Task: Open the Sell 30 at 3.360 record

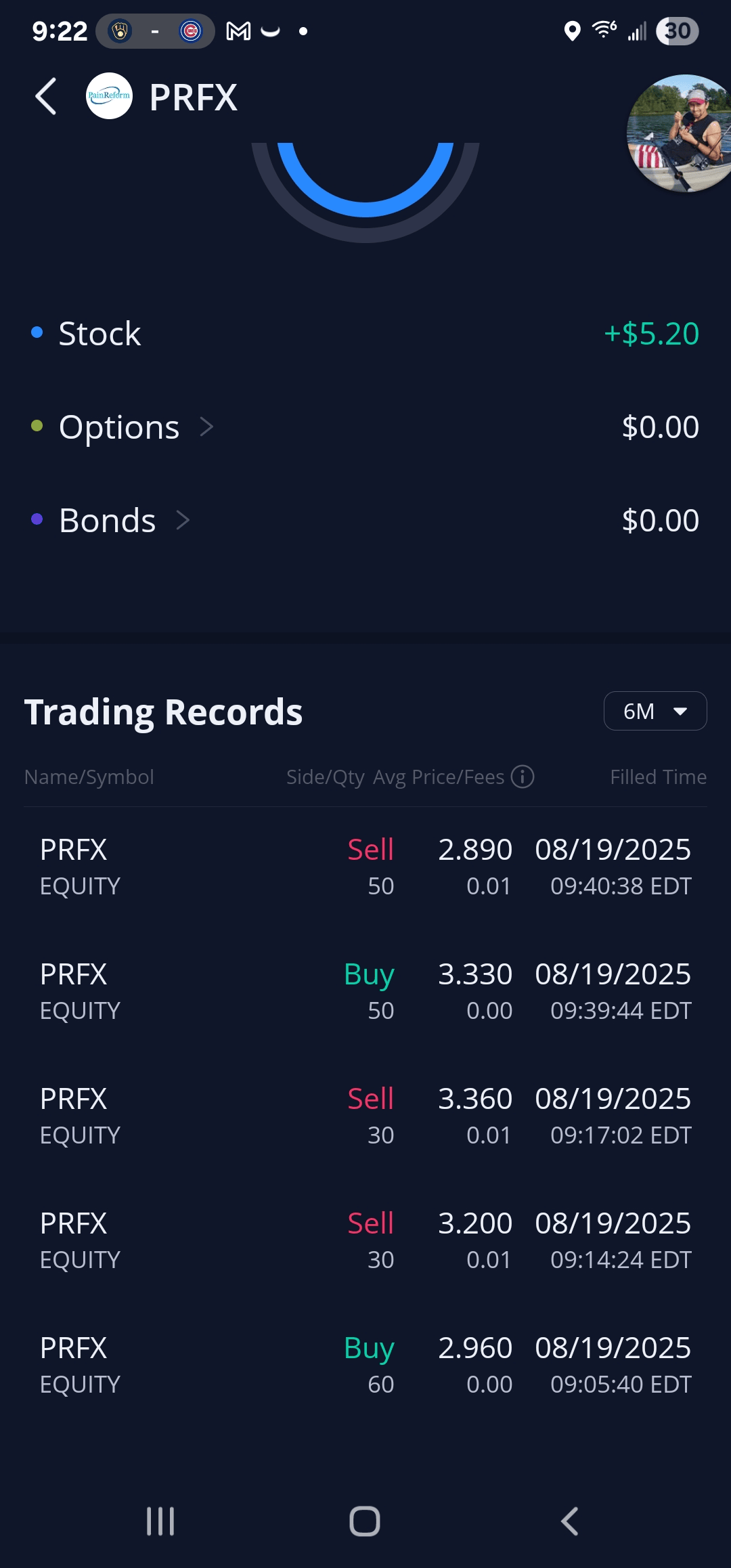Action: coord(365,1116)
